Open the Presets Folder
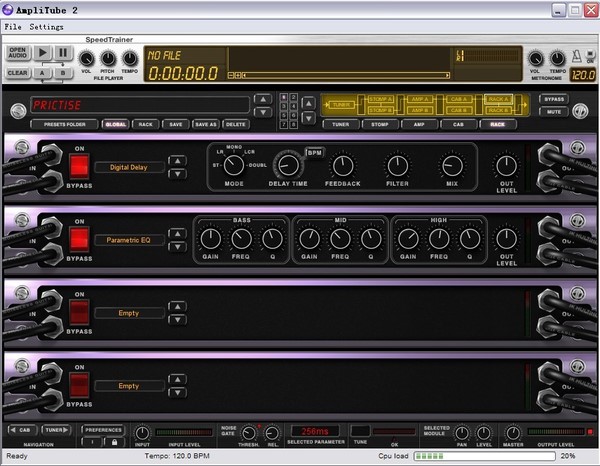600x466 pixels. coord(64,124)
